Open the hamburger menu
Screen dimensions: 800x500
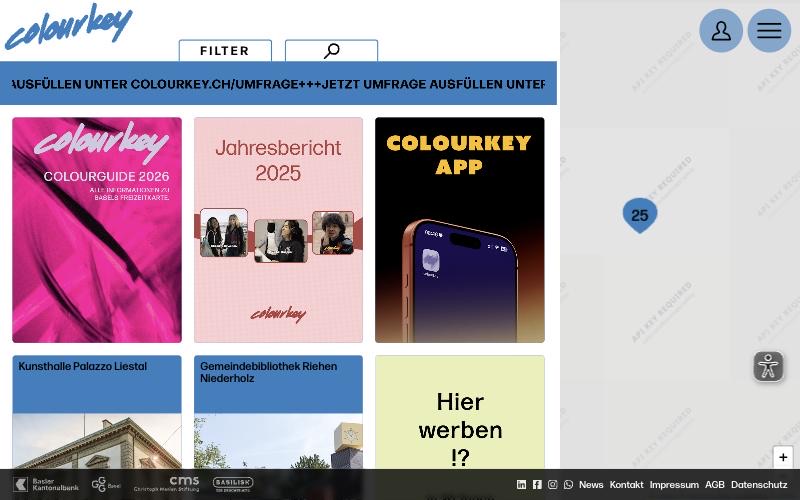[769, 31]
